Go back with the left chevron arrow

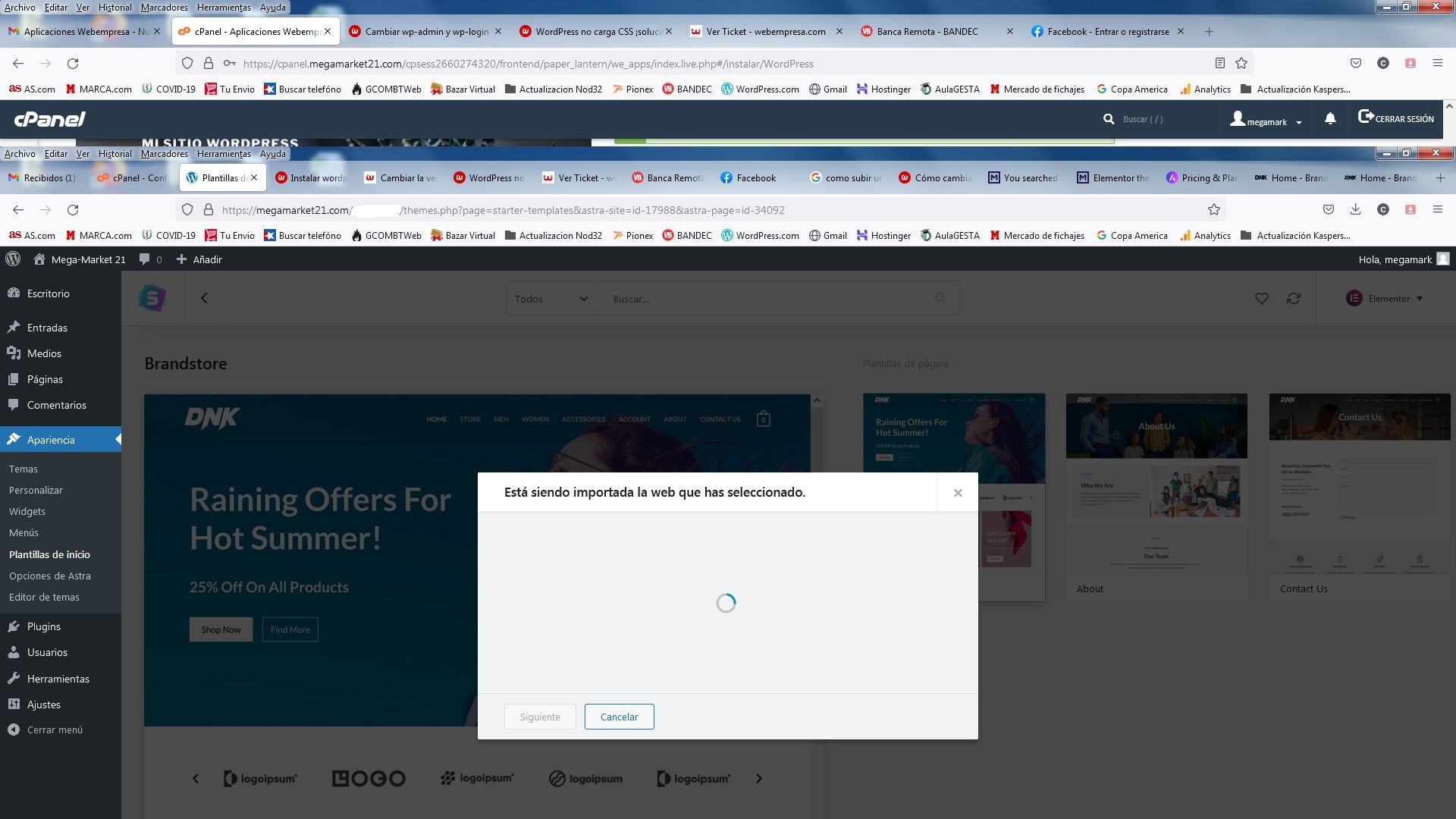[x=204, y=298]
